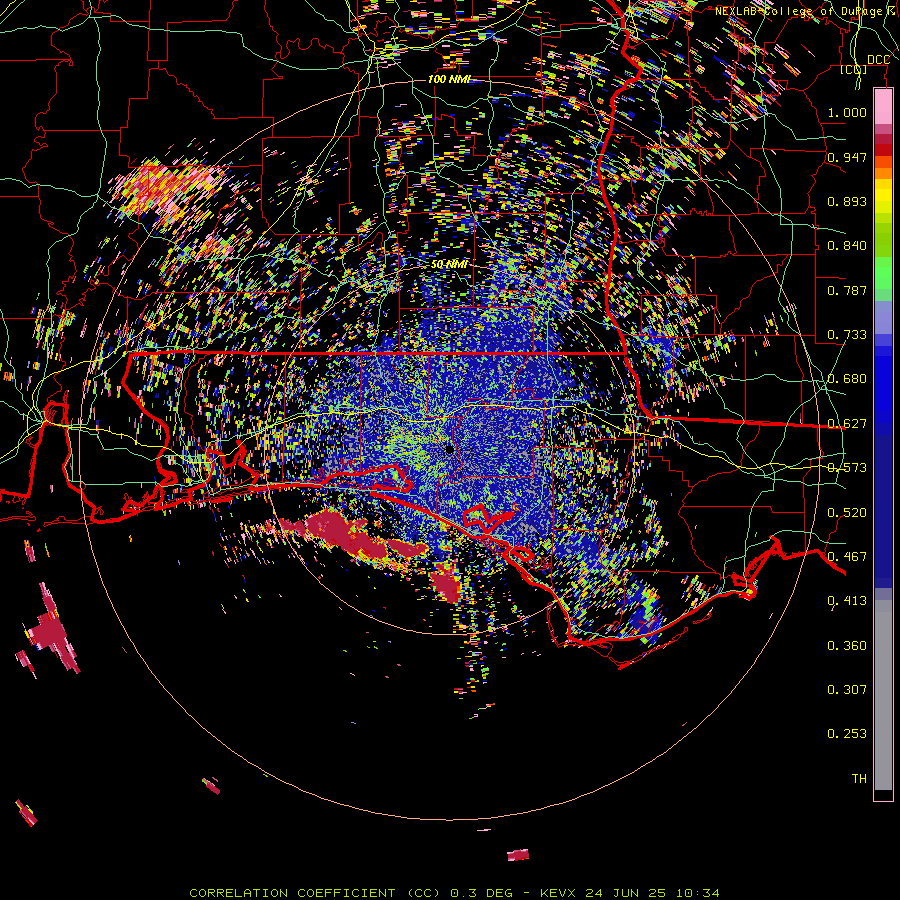Screen dimensions: 900x900
Task: Click the NEXLAB College of DuPage watermark text
Action: [806, 11]
